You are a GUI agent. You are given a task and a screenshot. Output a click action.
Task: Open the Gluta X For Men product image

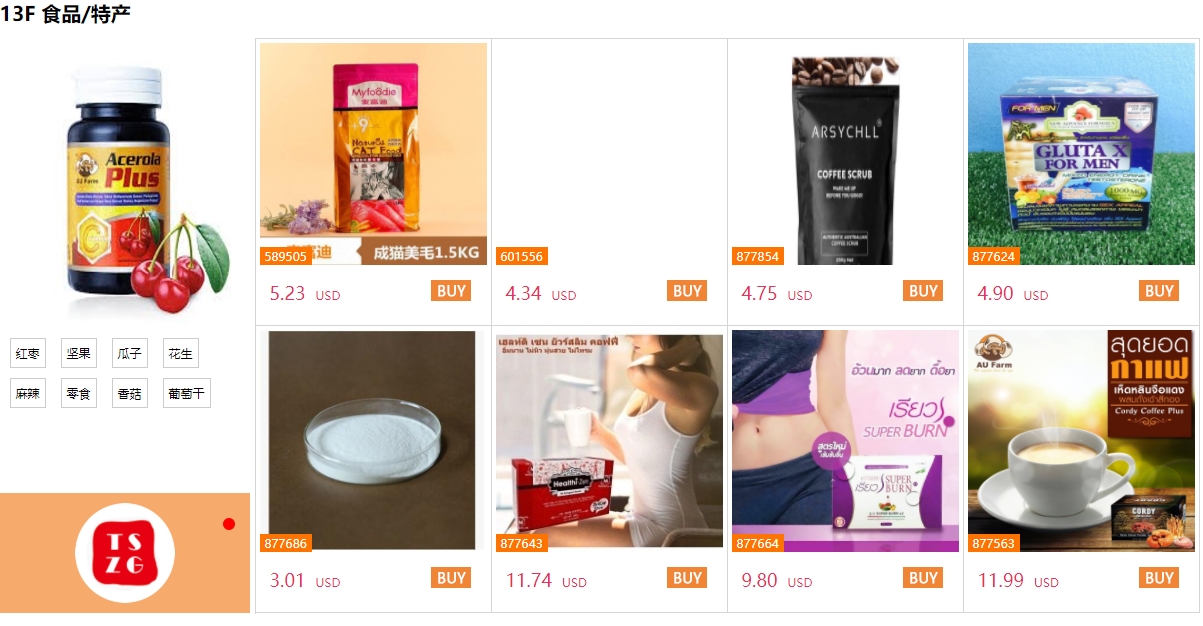tap(1083, 154)
